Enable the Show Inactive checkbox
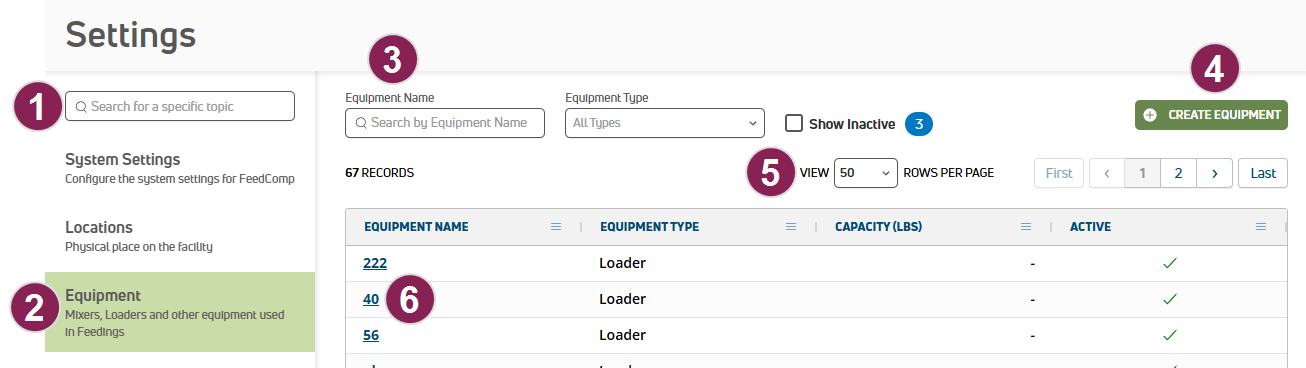Viewport: 1306px width, 368px height. point(794,123)
